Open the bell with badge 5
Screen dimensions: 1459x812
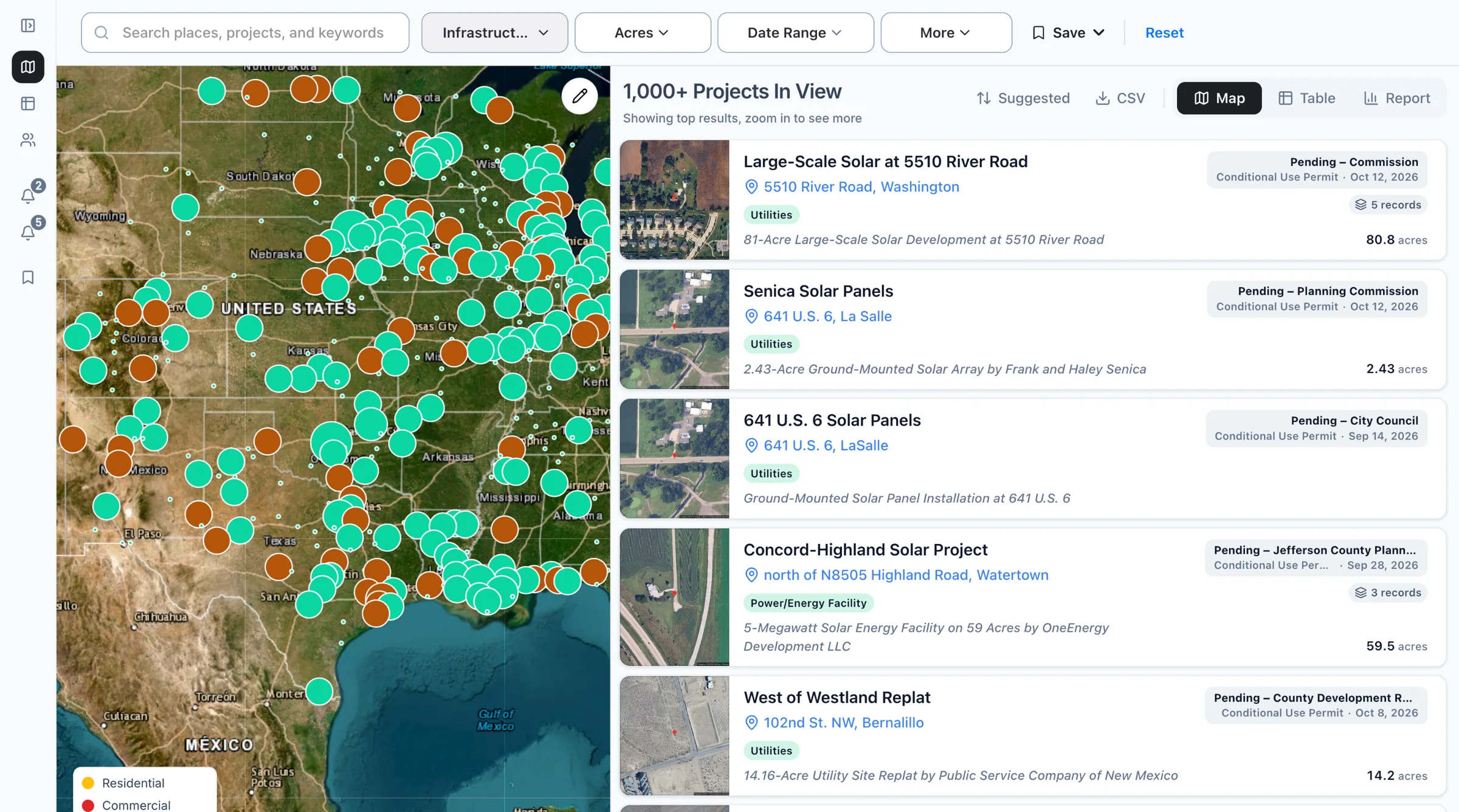pos(28,232)
